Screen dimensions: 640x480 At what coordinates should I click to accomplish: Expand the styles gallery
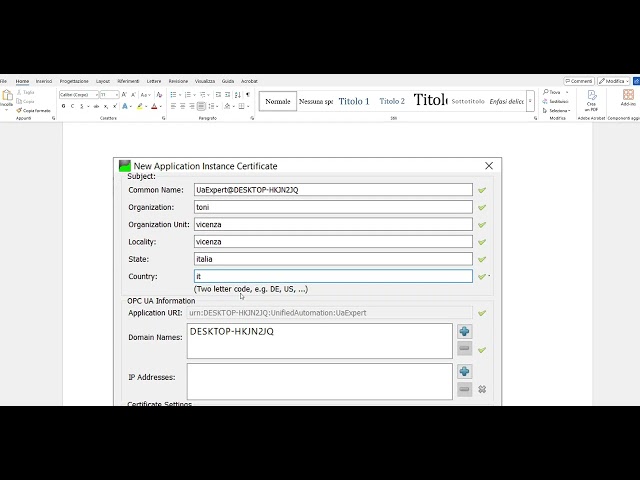click(x=530, y=101)
